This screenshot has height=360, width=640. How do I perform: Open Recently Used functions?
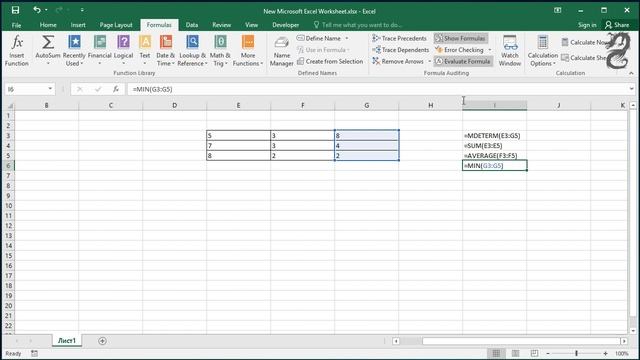[x=74, y=51]
